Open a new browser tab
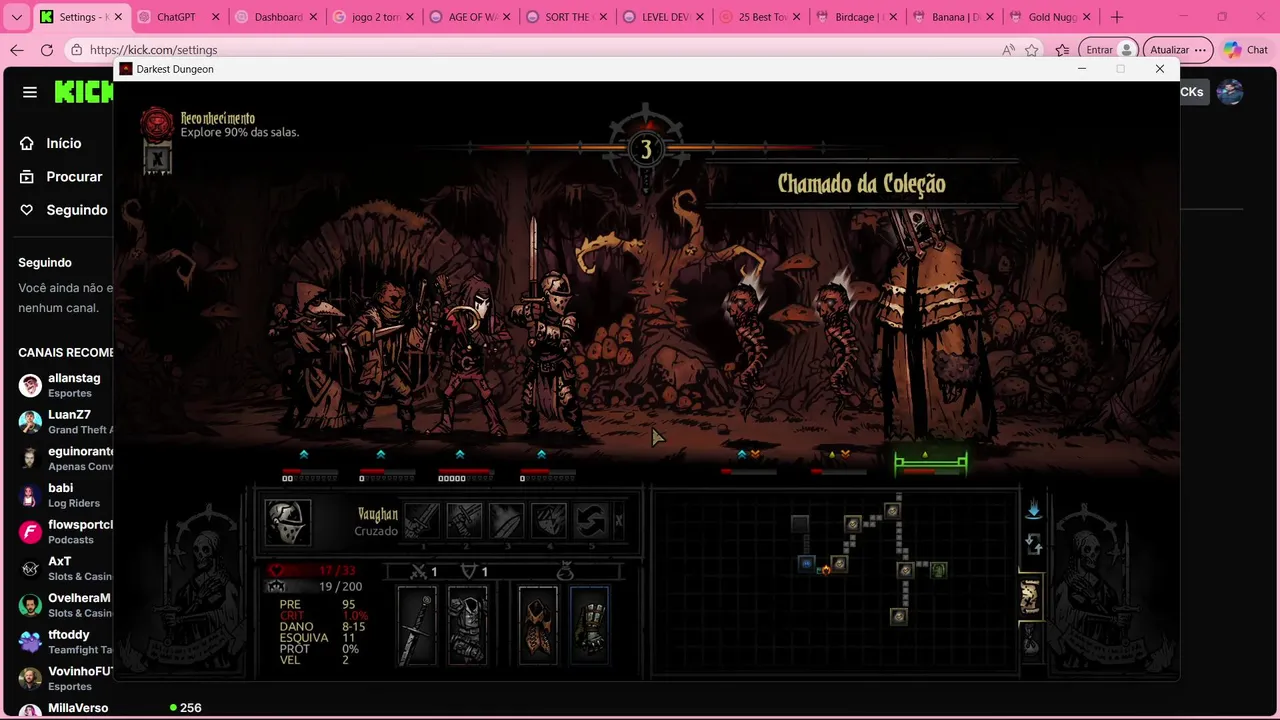The image size is (1280, 720). pos(1117,17)
